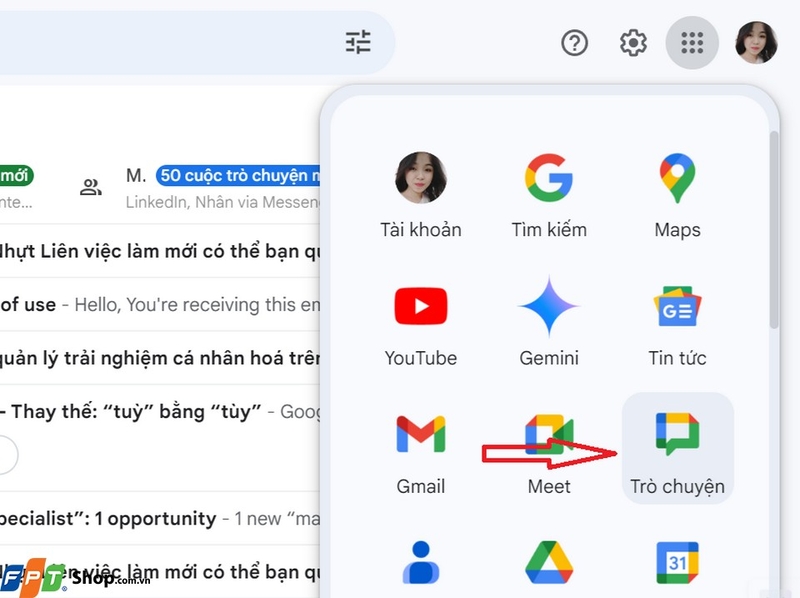Click the Settings gear icon
The image size is (800, 598).
pyautogui.click(x=633, y=42)
